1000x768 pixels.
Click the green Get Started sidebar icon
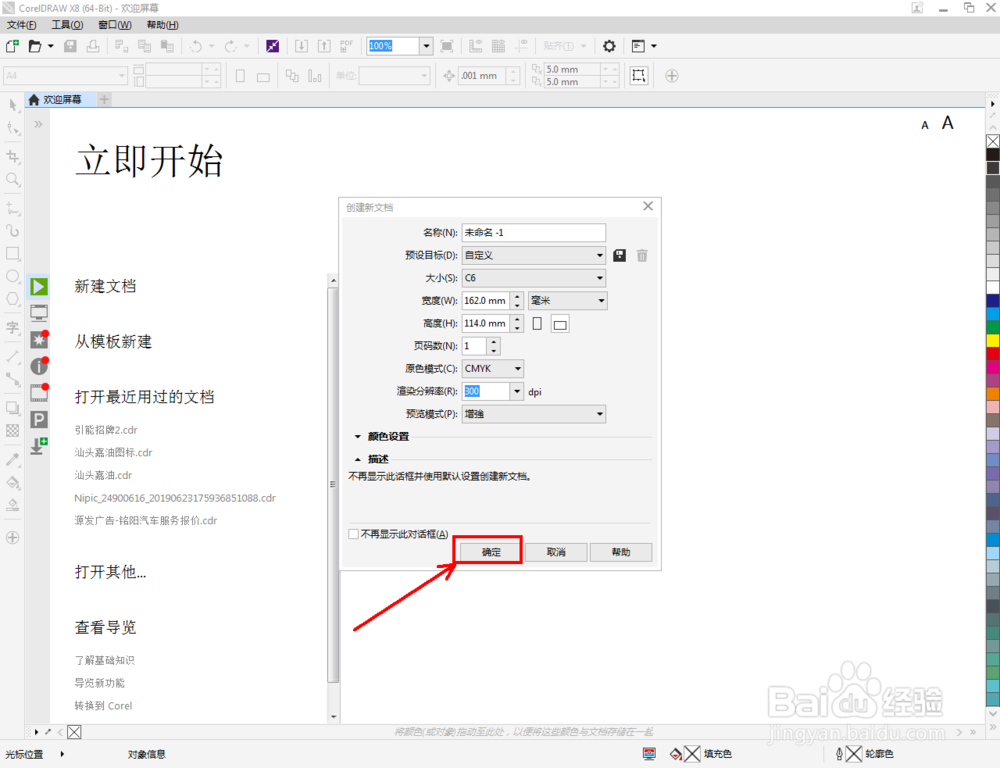click(39, 287)
